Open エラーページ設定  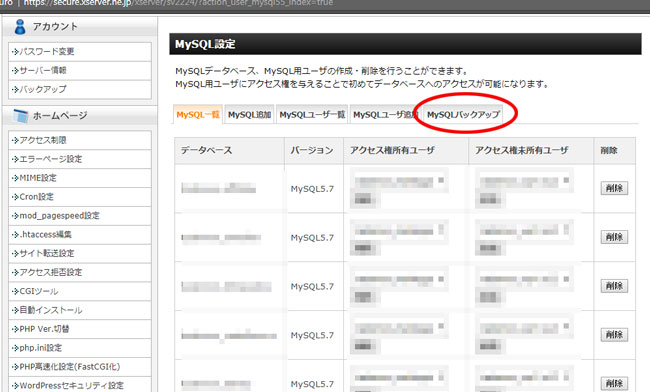click(x=80, y=159)
